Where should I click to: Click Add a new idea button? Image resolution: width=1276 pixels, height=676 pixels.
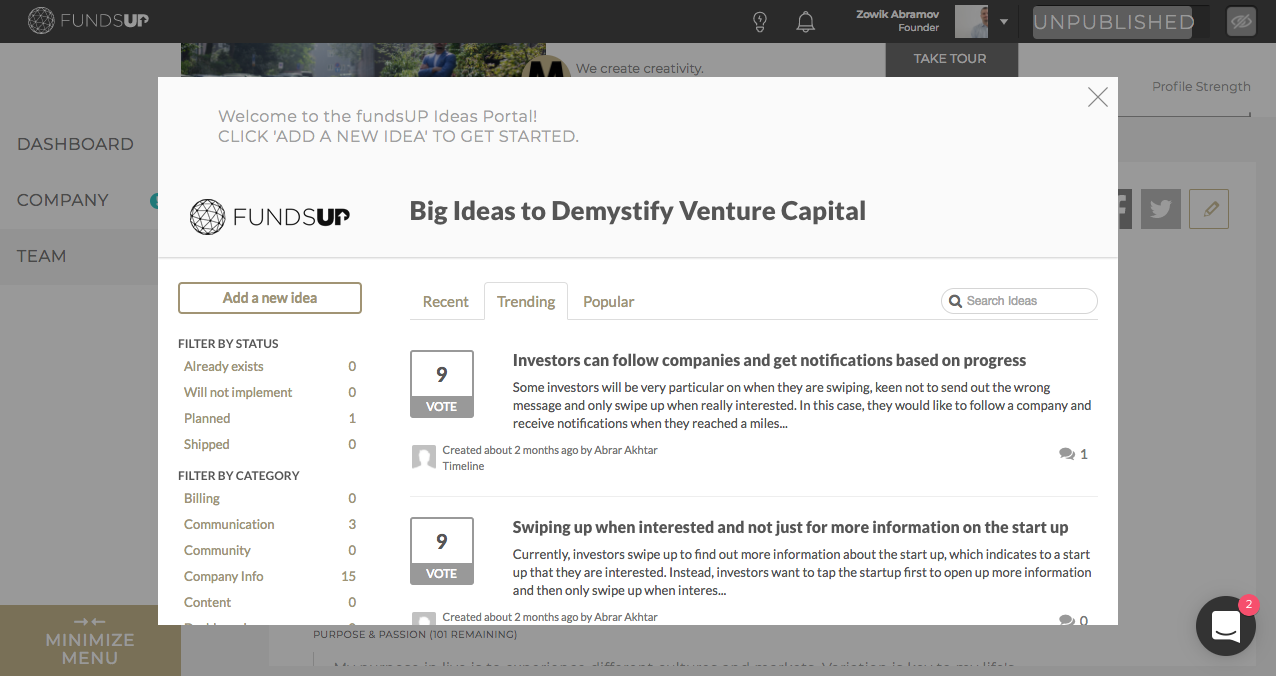(270, 298)
